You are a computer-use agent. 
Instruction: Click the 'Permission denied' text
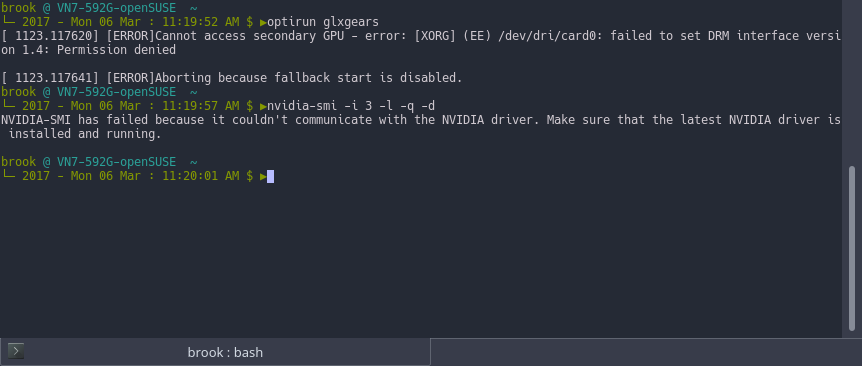tap(117, 50)
